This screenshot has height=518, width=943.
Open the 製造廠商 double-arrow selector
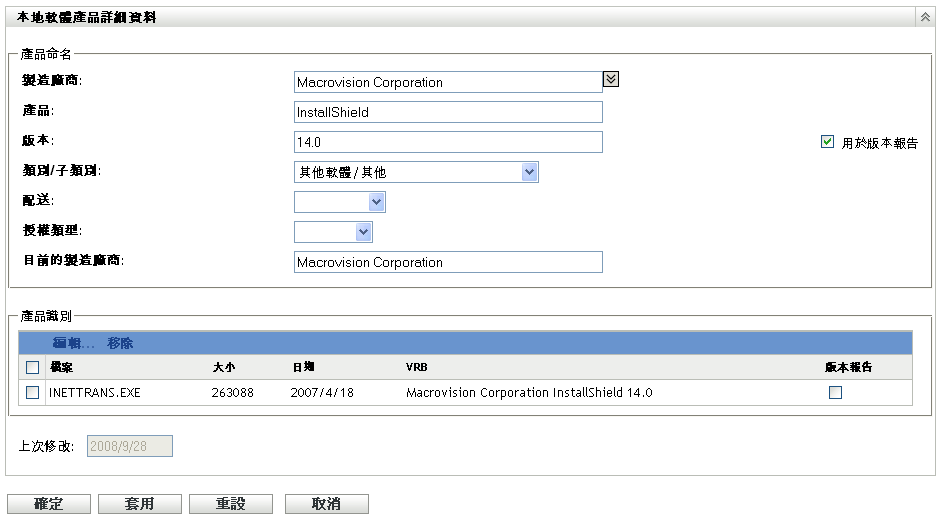(610, 79)
